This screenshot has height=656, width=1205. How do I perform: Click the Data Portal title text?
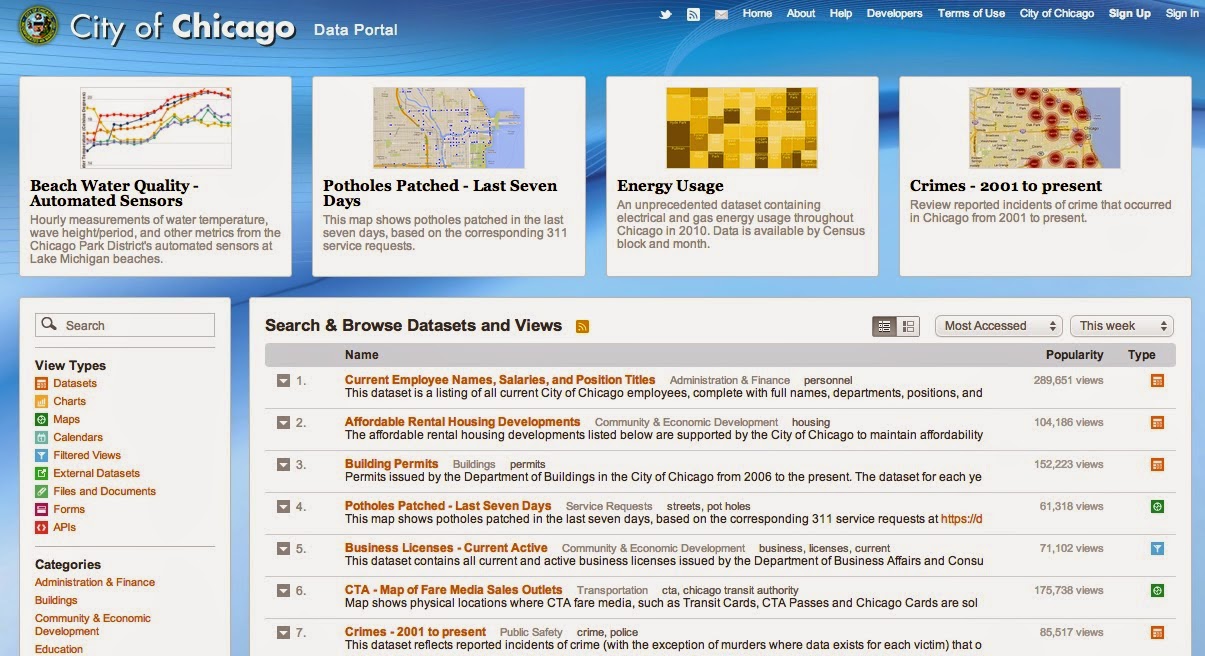(x=355, y=30)
